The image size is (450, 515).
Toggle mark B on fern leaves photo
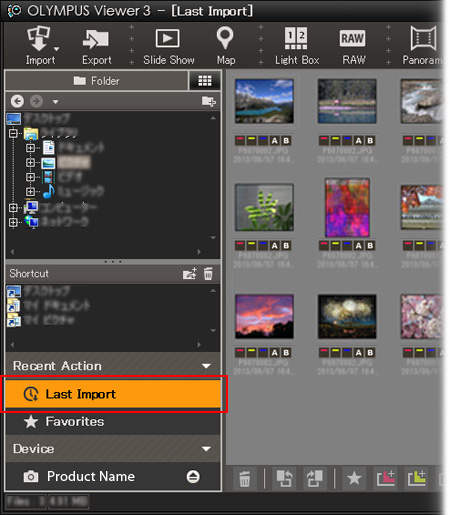tap(286, 245)
